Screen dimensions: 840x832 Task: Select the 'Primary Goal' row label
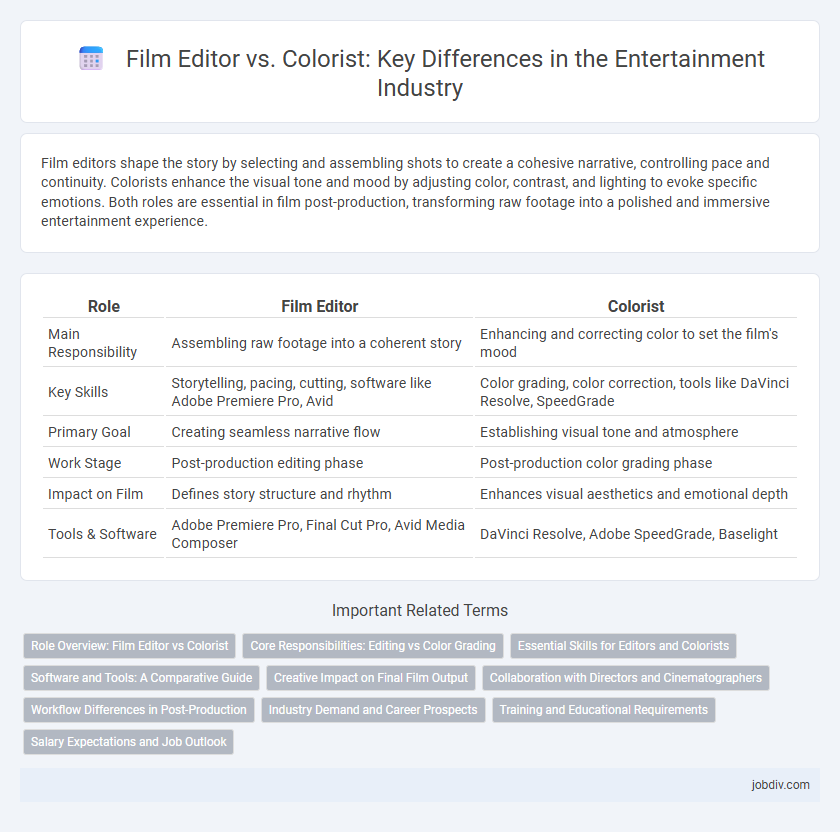[x=103, y=432]
